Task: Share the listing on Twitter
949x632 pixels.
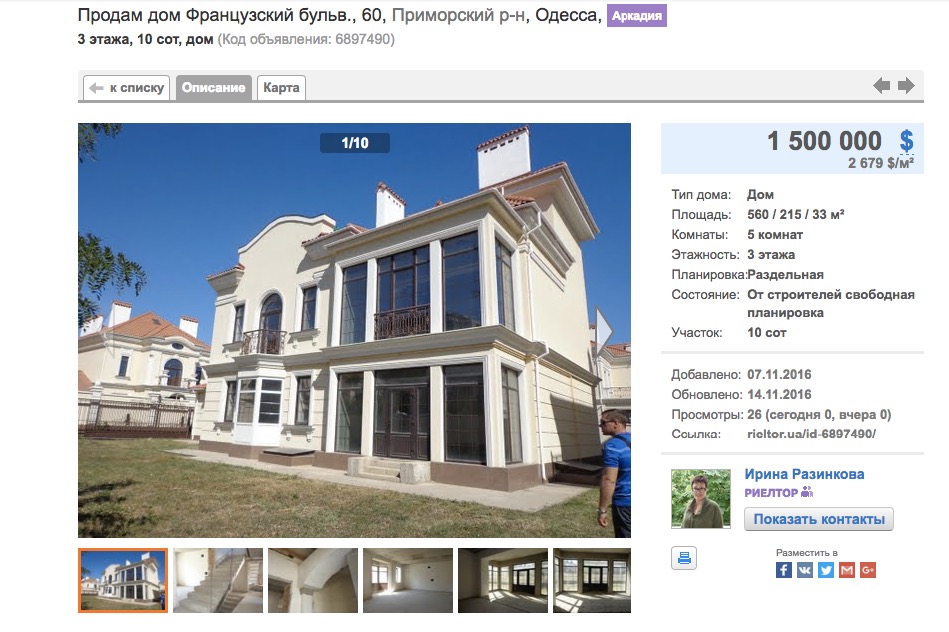Action: (826, 570)
